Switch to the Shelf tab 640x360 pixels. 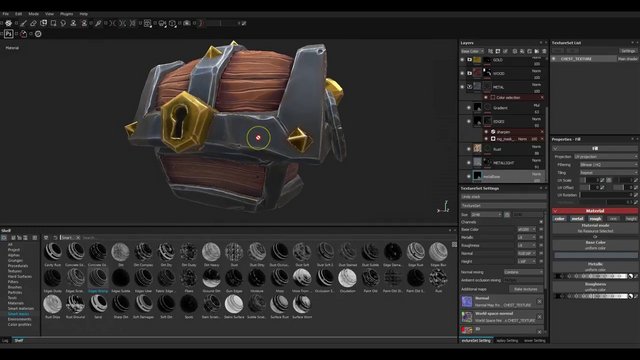pos(19,340)
